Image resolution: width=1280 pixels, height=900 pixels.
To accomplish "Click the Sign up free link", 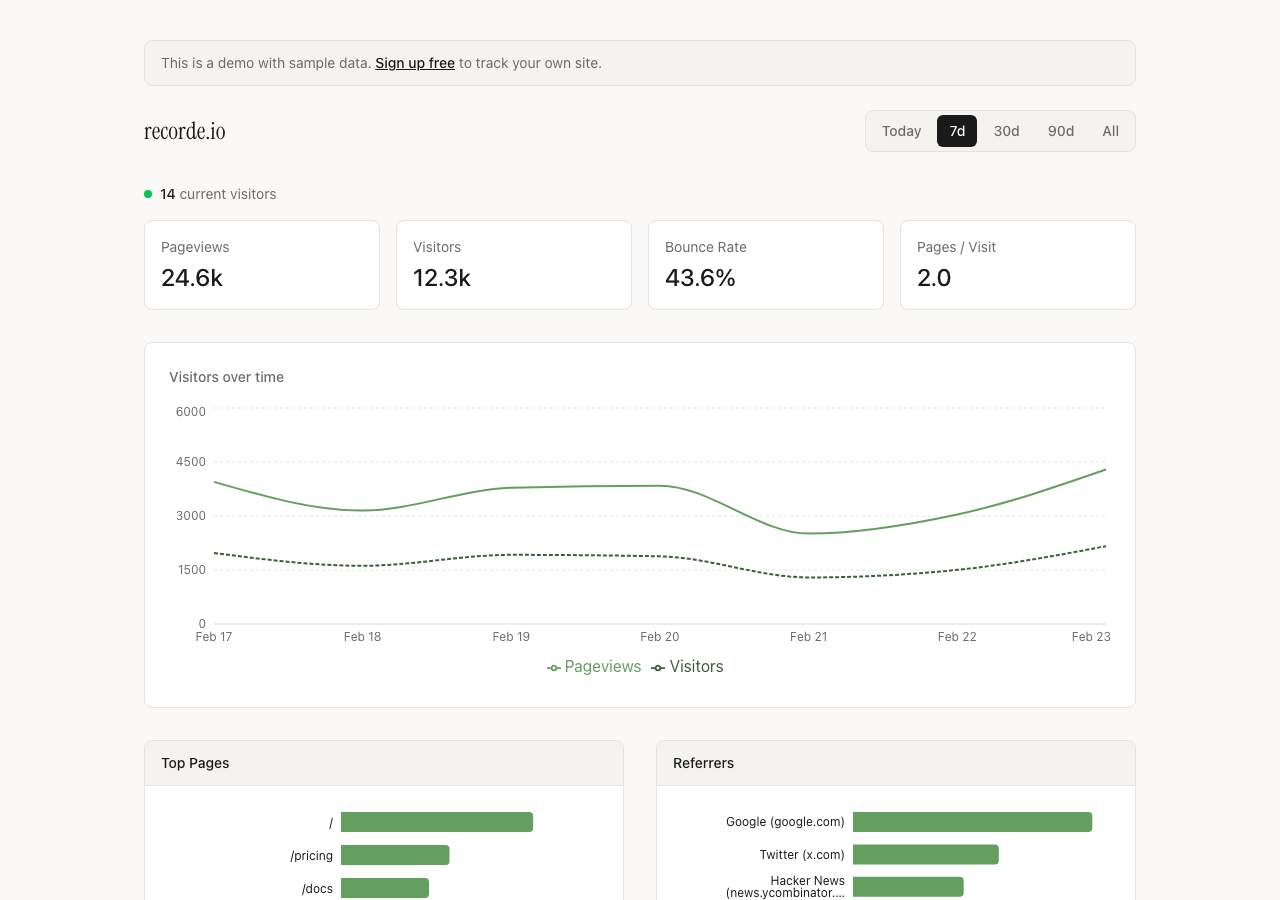I will coord(415,63).
